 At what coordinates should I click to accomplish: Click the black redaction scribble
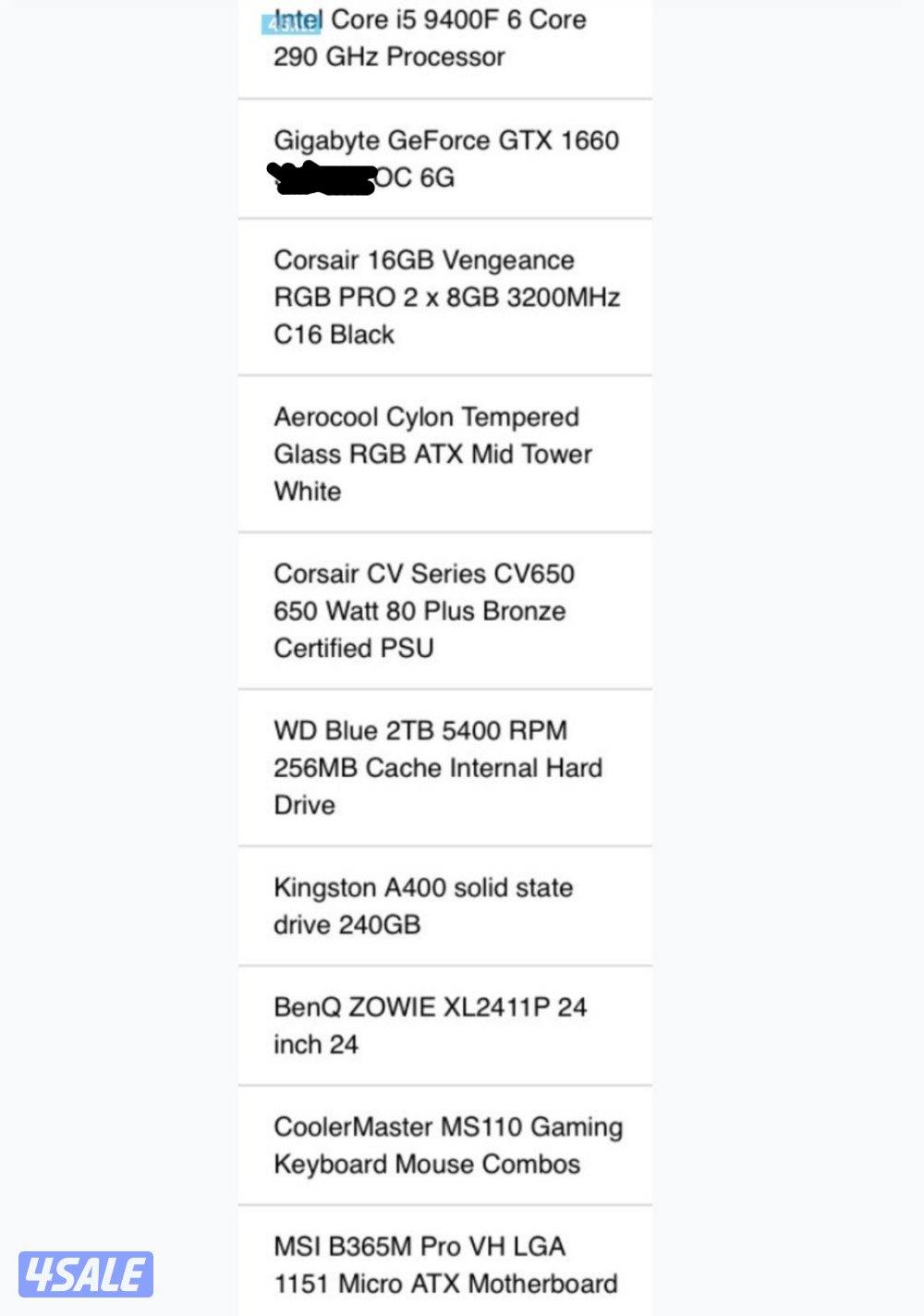(321, 177)
